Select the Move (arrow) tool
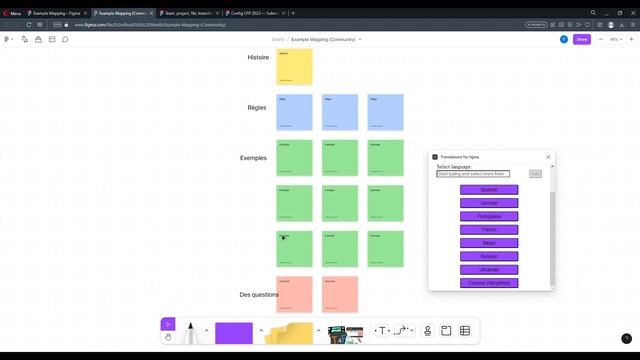 168,324
